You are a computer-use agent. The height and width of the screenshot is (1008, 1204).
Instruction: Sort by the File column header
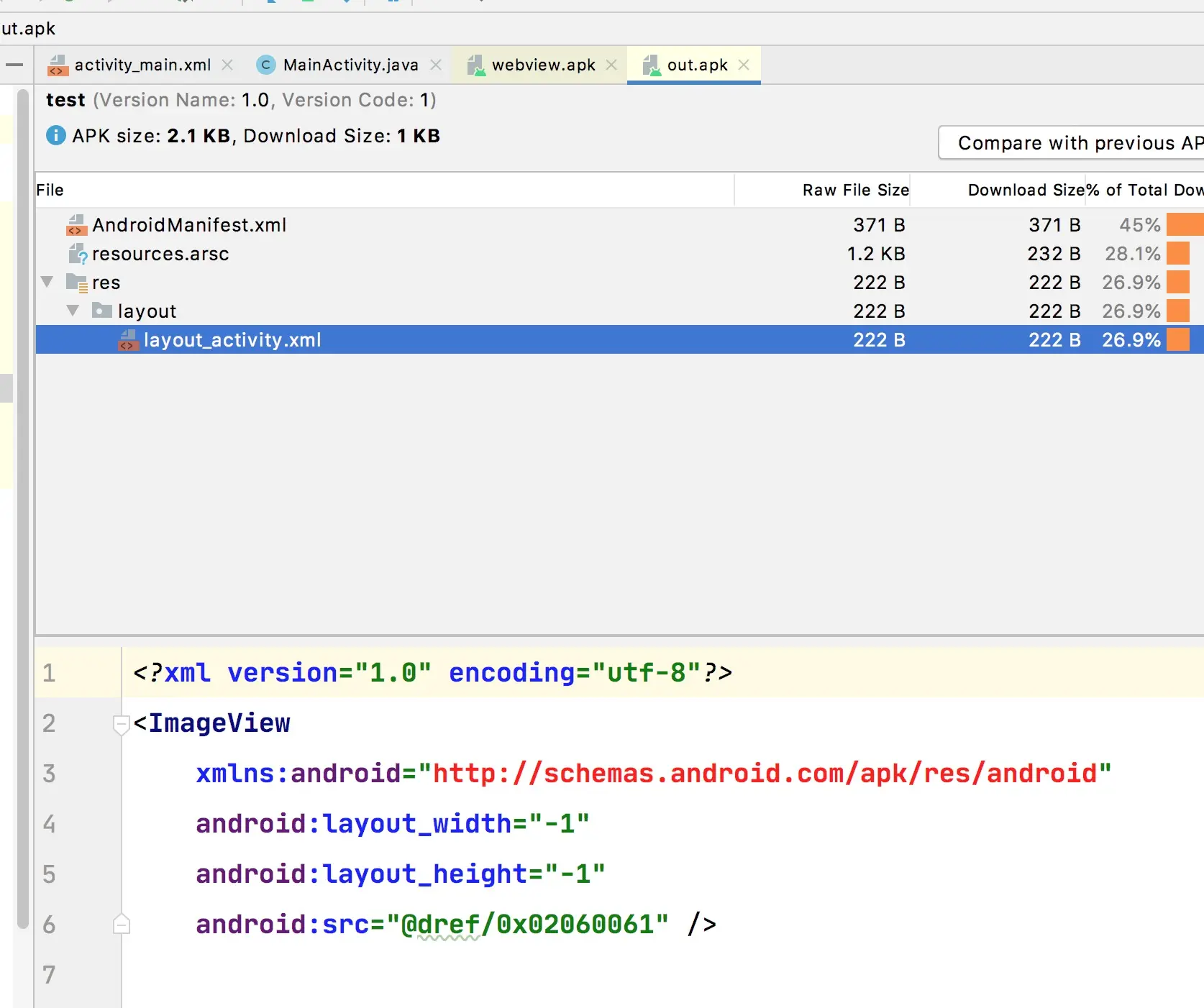[384, 190]
